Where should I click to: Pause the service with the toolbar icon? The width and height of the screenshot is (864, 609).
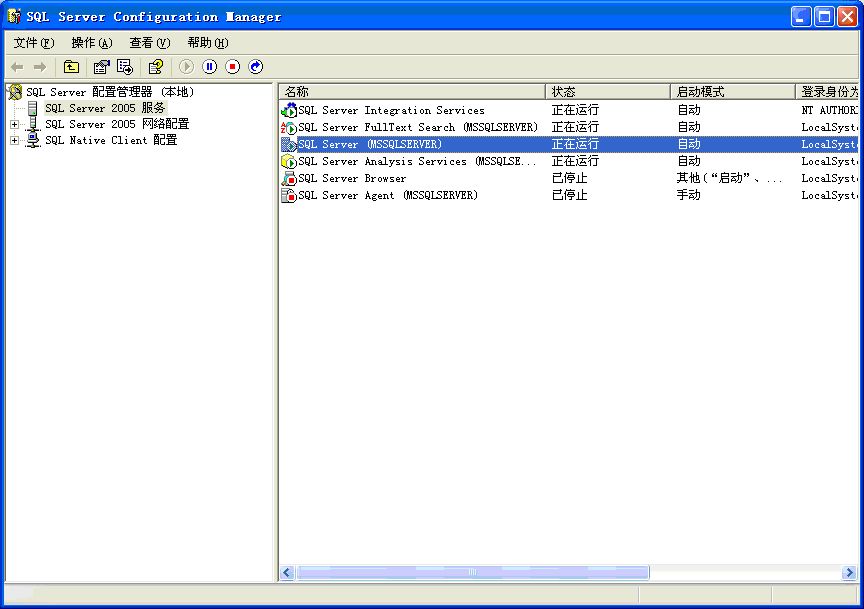tap(209, 67)
